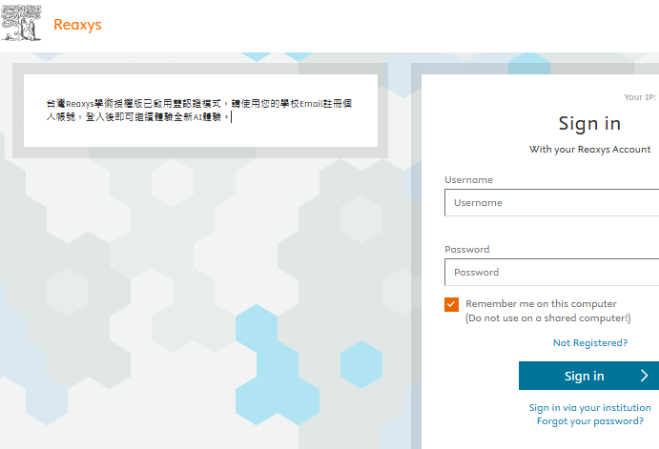
Task: Click 'With your Reaxys Account' text
Action: (x=590, y=150)
